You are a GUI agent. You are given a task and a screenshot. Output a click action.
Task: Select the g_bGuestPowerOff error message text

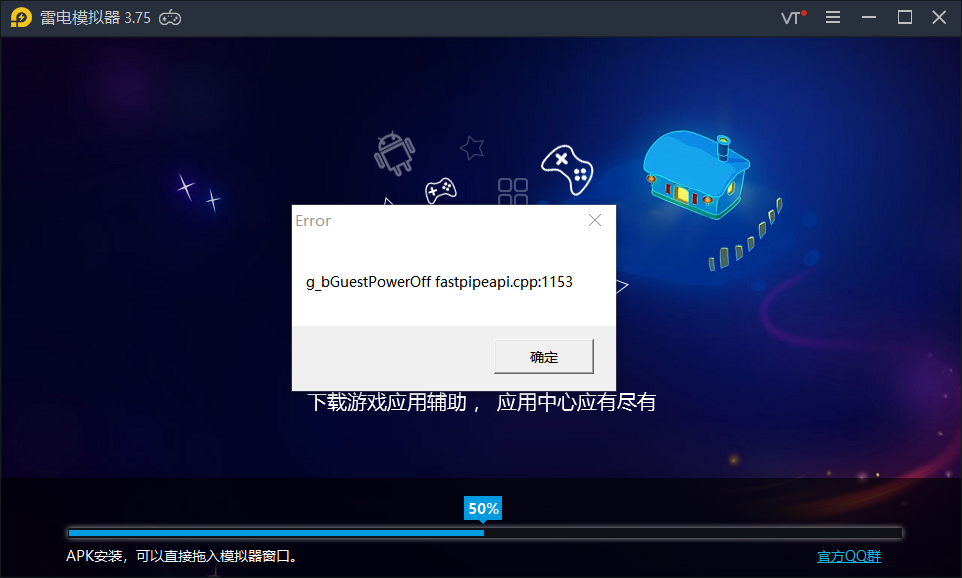coord(441,282)
